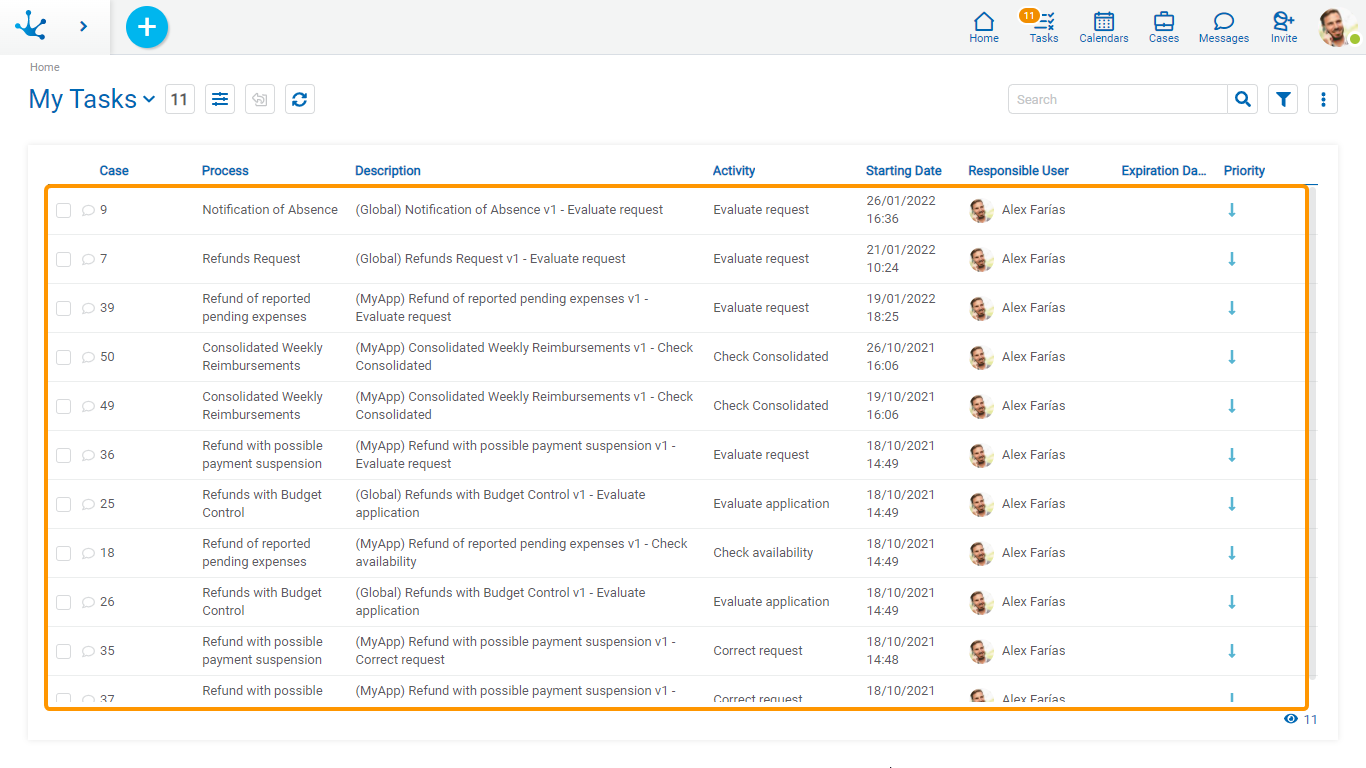Open the user profile avatar menu
Viewport: 1366px width, 768px height.
(1338, 27)
